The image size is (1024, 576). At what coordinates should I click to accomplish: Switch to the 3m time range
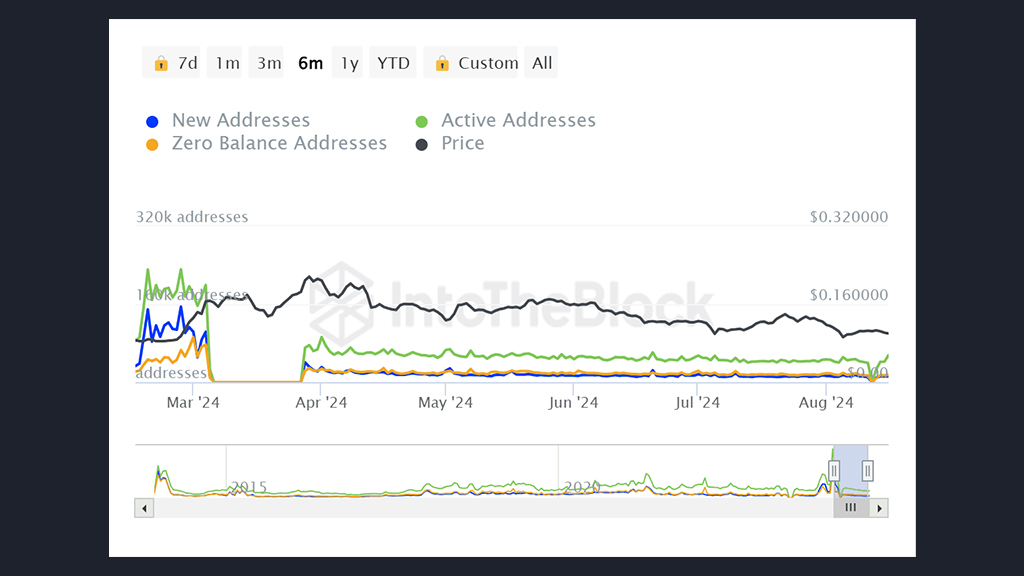click(x=269, y=63)
